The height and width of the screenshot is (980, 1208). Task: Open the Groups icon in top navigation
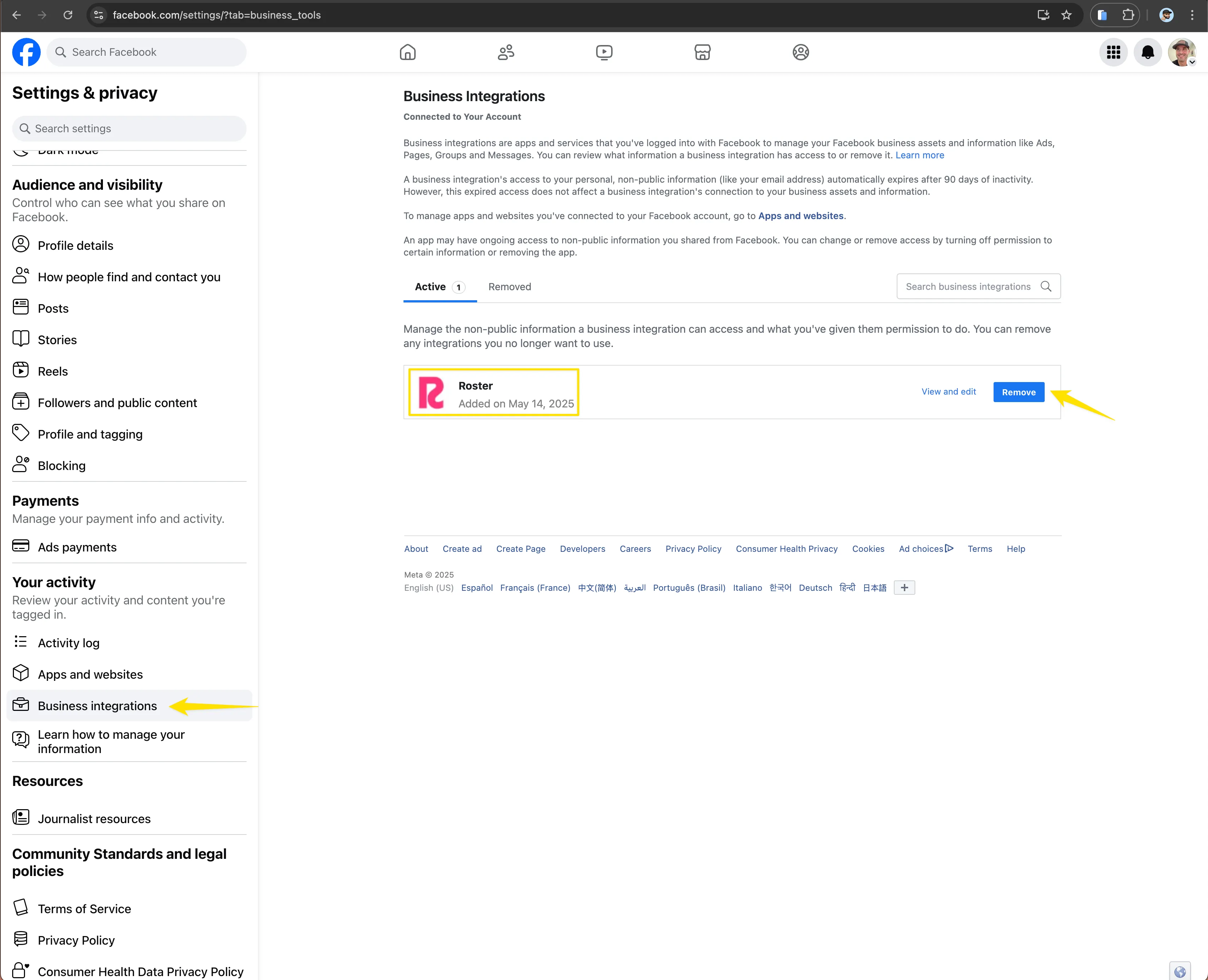click(801, 53)
